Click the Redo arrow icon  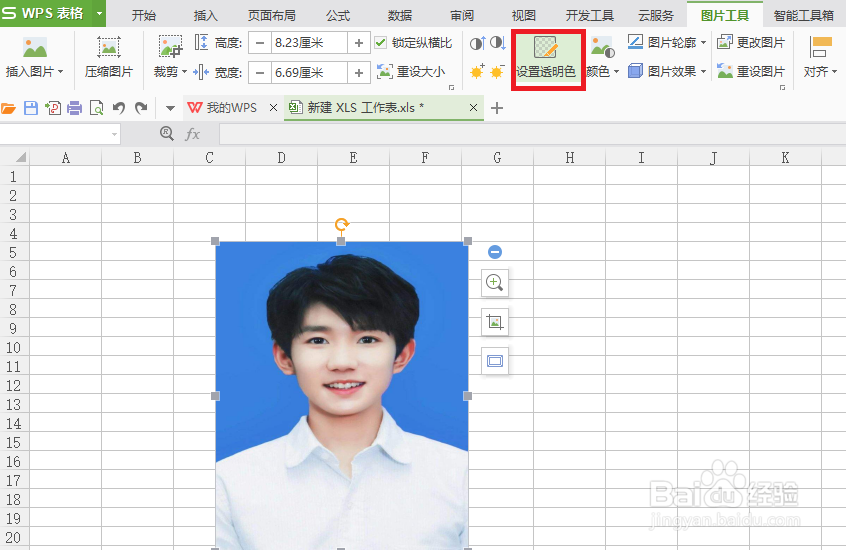[x=141, y=108]
